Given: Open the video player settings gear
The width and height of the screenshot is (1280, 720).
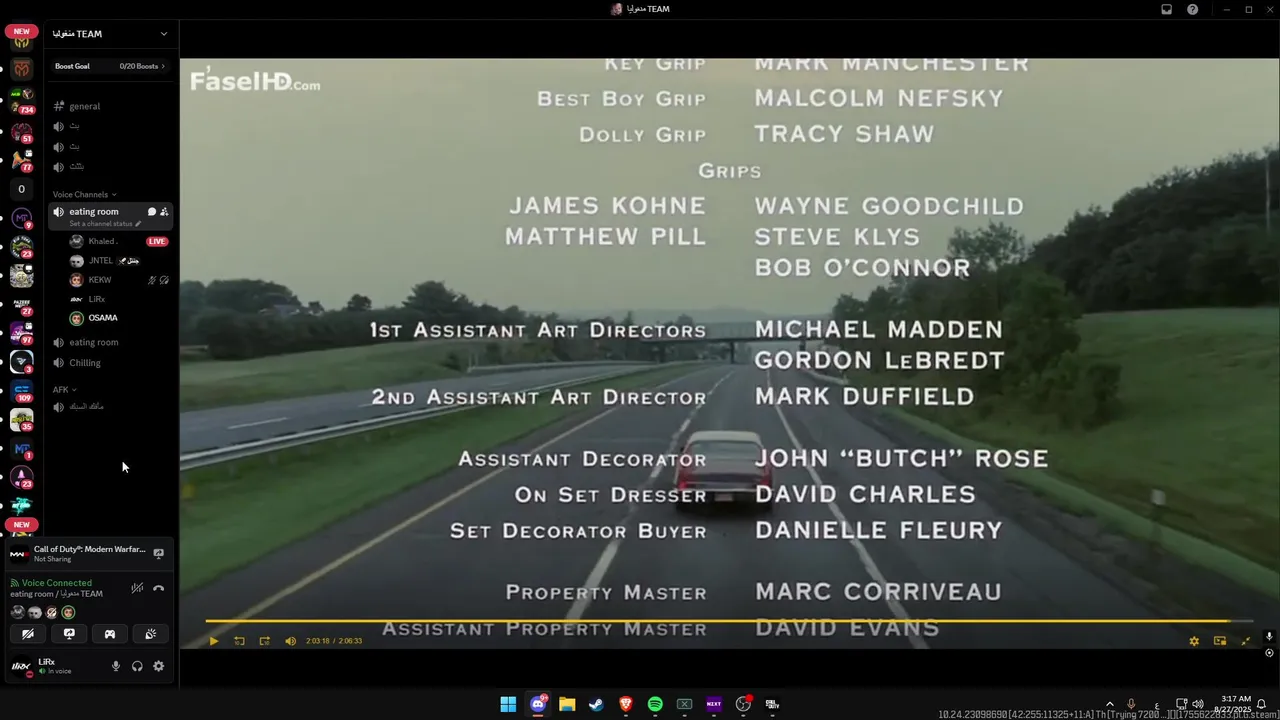Looking at the screenshot, I should click(x=1194, y=641).
